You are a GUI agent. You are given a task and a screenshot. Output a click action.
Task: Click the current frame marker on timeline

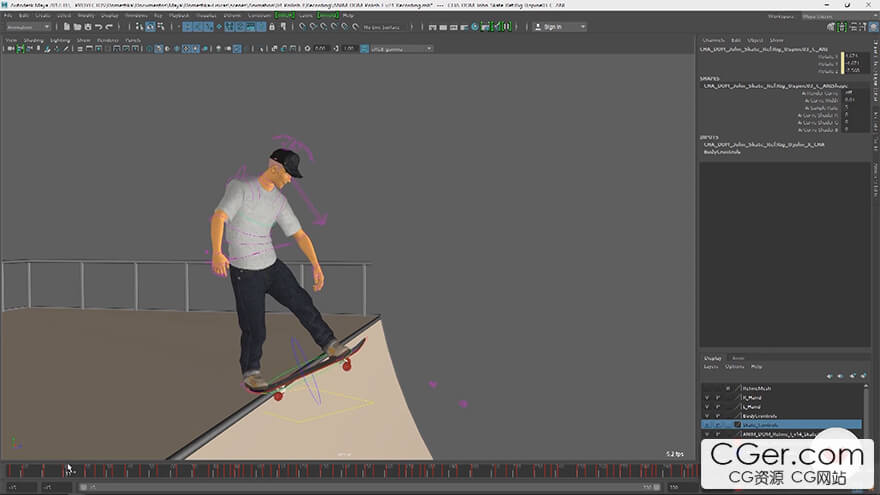(68, 470)
